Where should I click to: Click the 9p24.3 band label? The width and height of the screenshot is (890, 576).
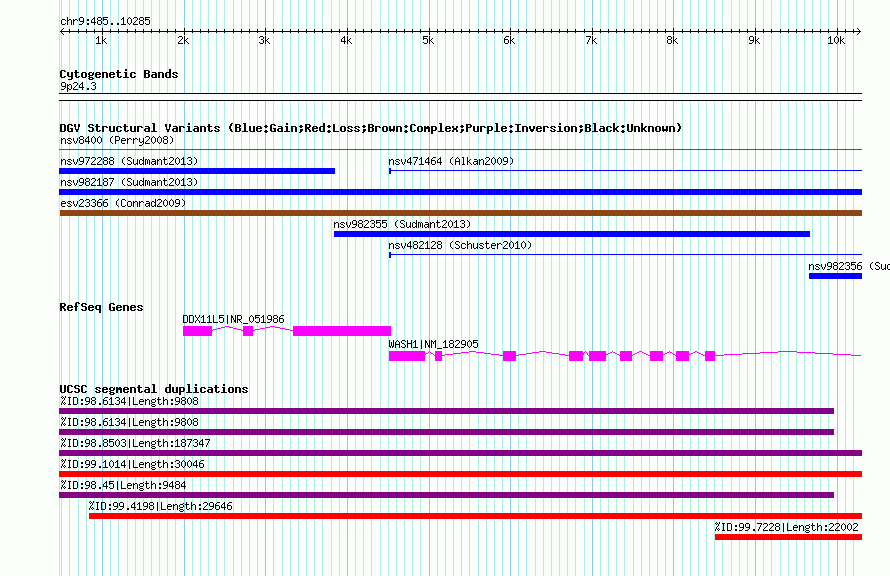78,86
